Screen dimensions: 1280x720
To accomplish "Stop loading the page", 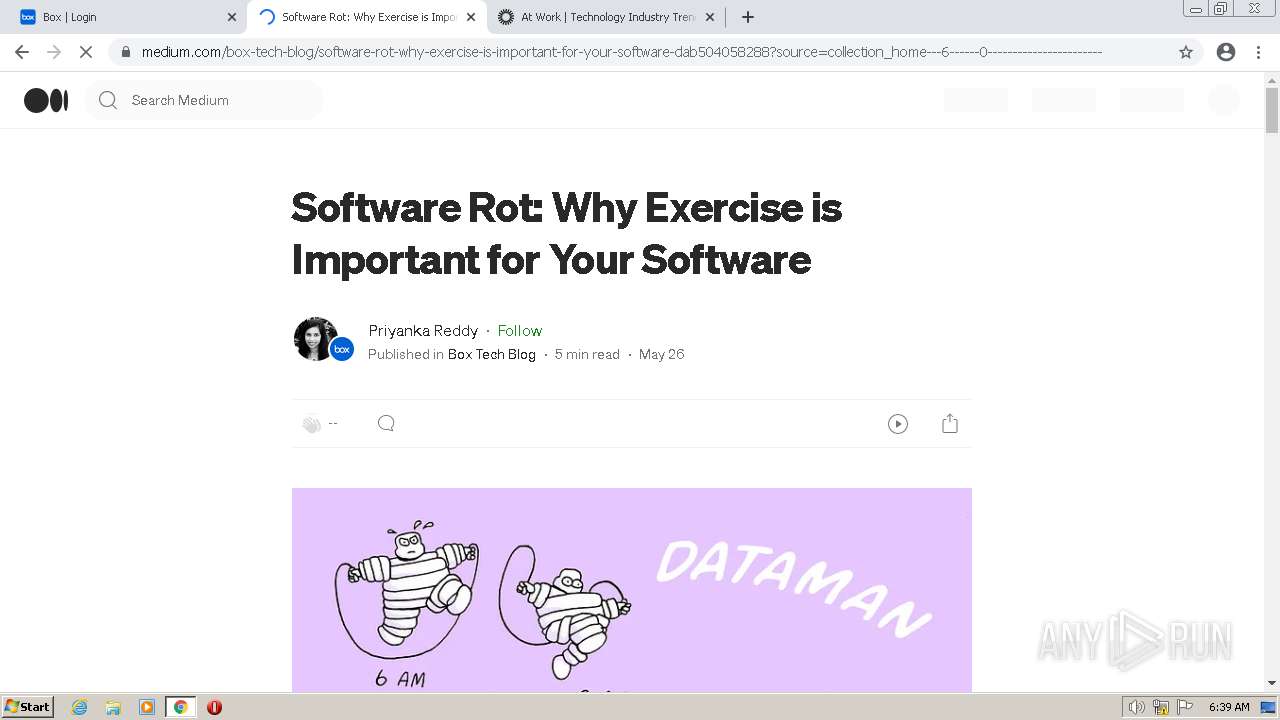I will 86,52.
